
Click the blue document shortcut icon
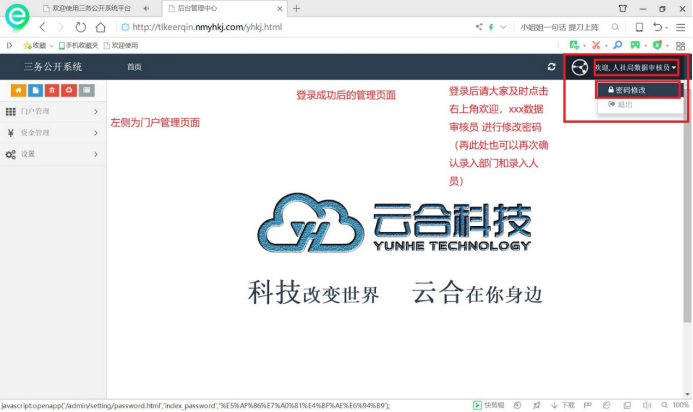[35, 90]
